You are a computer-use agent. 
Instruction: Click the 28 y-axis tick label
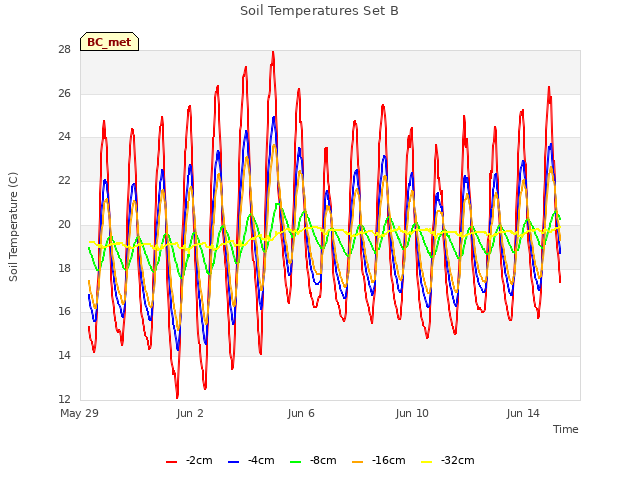click(x=64, y=50)
